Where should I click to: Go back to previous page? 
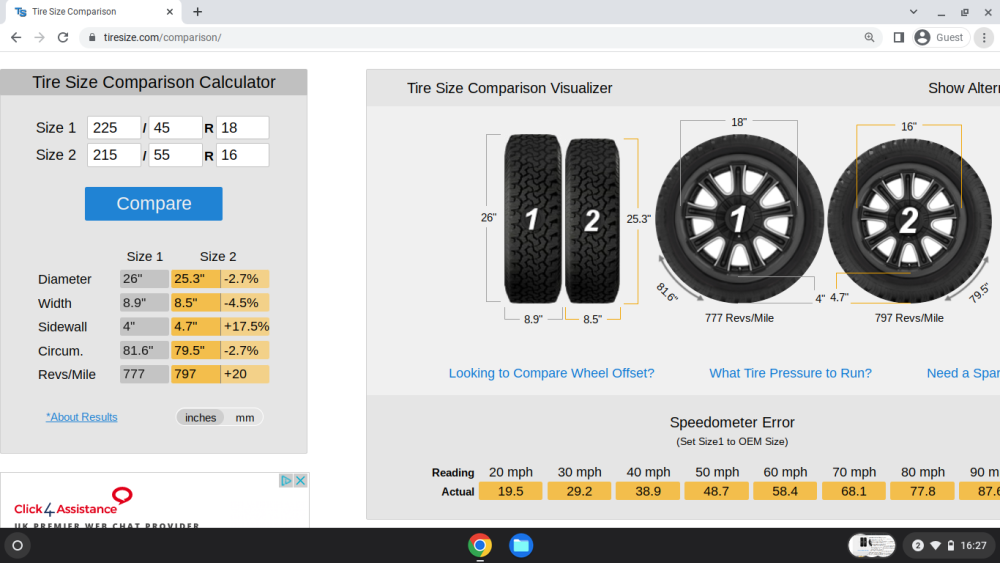click(16, 38)
